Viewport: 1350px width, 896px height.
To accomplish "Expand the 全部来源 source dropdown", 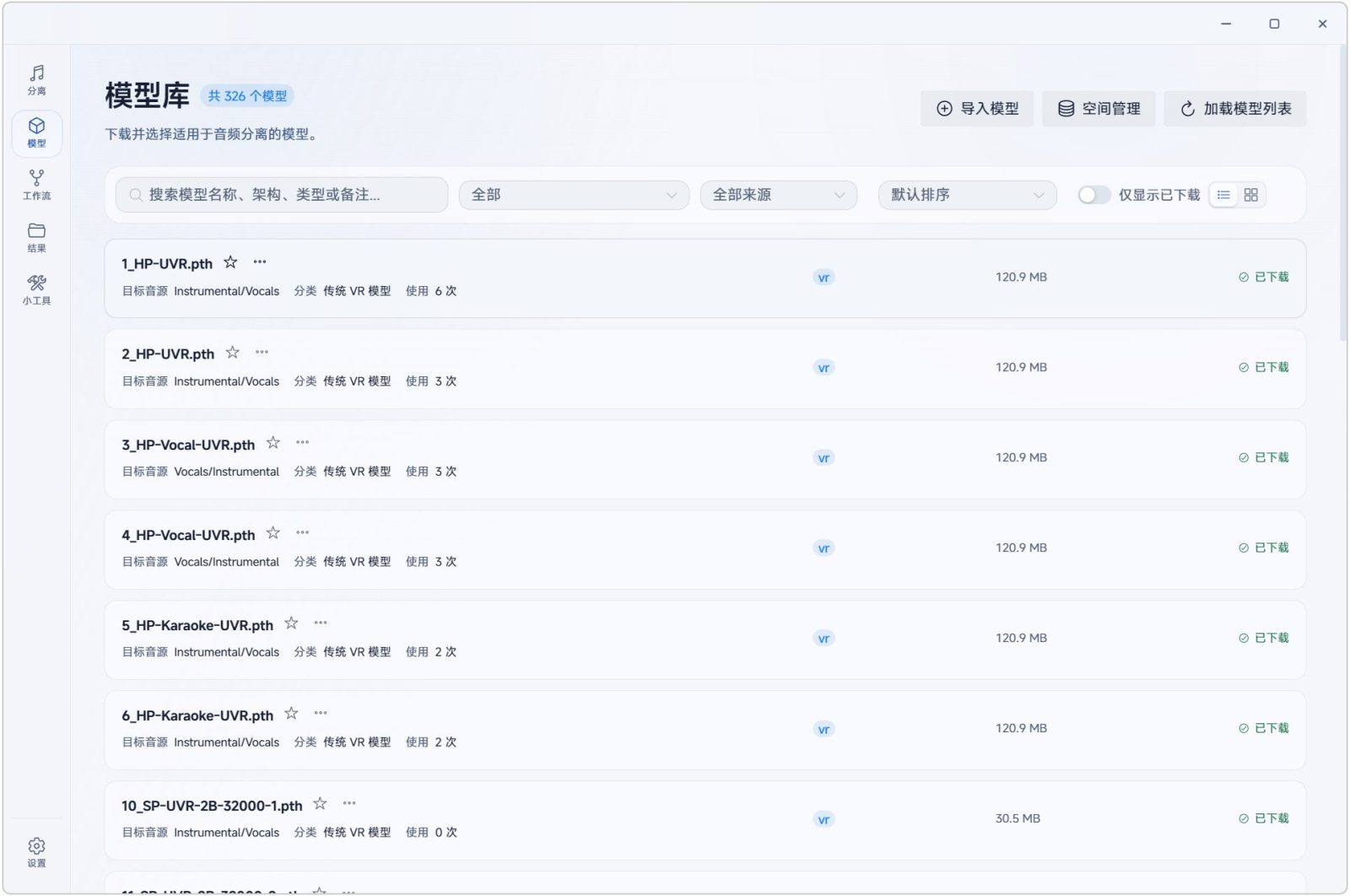I will [779, 195].
